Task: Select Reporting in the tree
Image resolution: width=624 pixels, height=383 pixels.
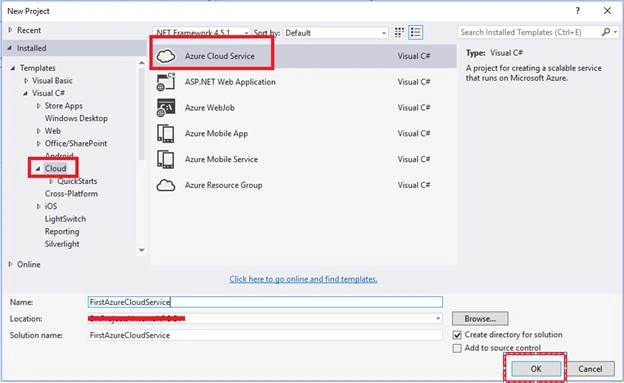Action: 62,232
